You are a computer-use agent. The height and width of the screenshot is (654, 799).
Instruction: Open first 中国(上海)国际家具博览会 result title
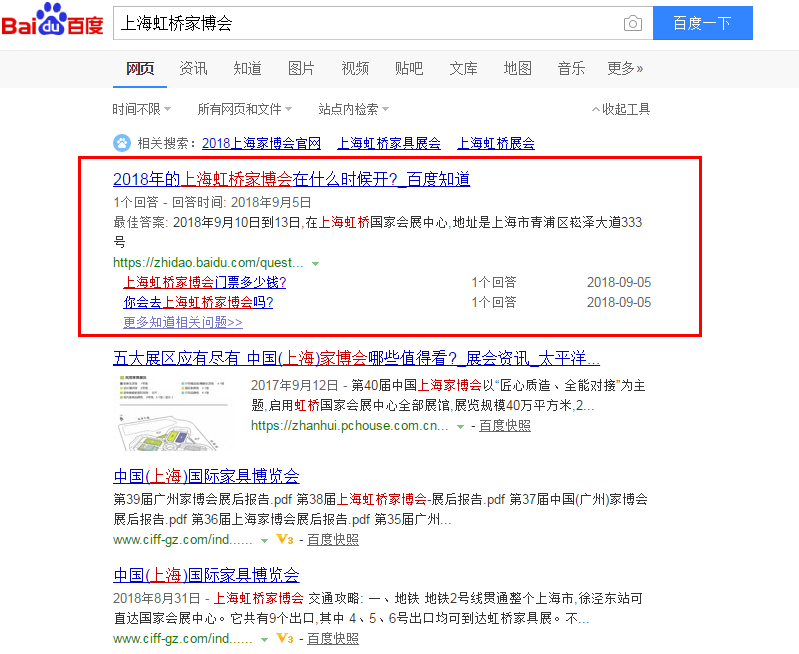point(206,476)
